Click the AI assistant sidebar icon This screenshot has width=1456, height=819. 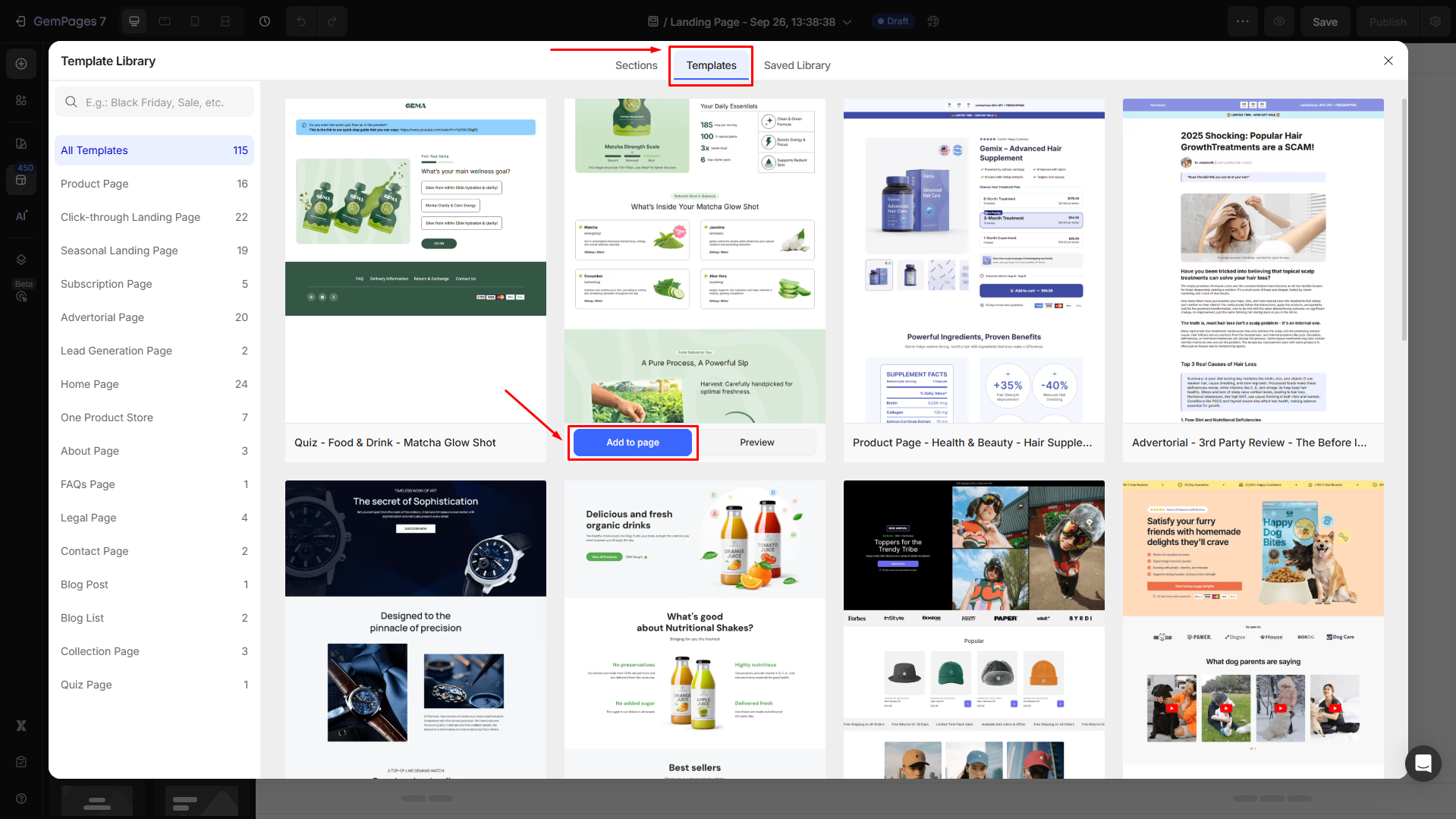pyautogui.click(x=21, y=216)
